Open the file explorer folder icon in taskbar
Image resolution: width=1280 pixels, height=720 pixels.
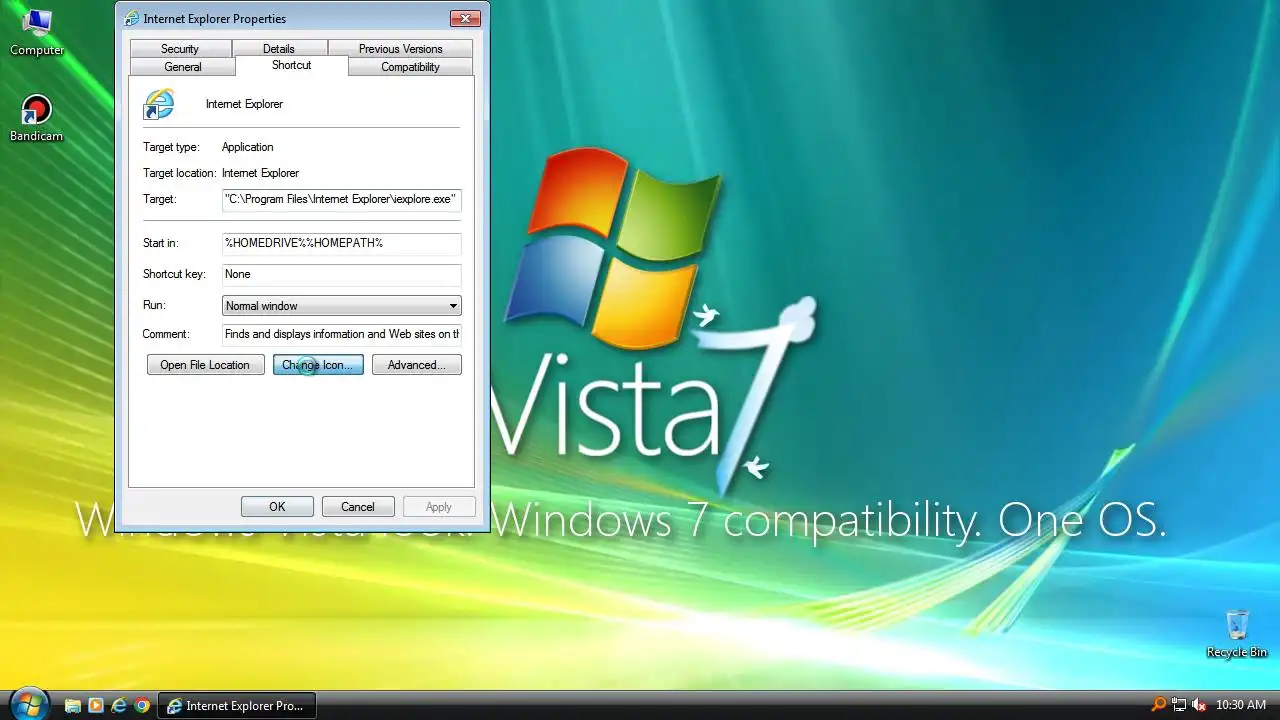click(x=72, y=705)
